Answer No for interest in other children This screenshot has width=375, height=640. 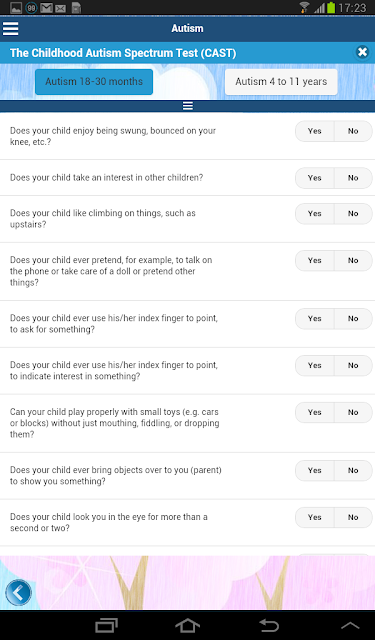353,178
